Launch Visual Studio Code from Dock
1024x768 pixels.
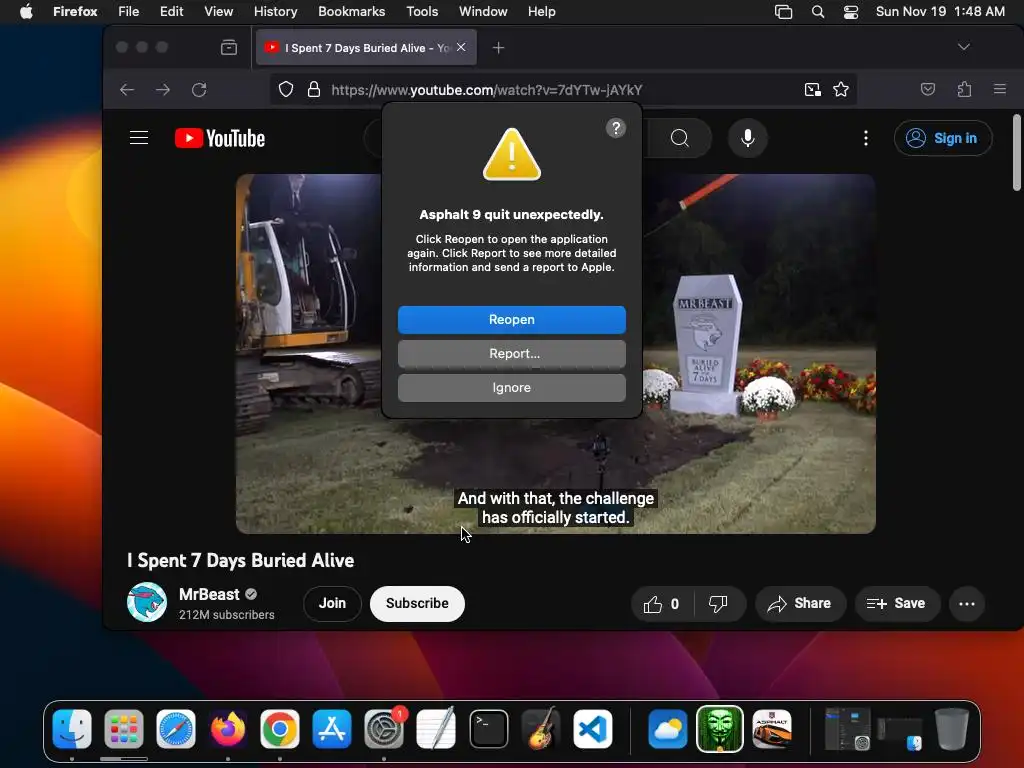click(592, 729)
